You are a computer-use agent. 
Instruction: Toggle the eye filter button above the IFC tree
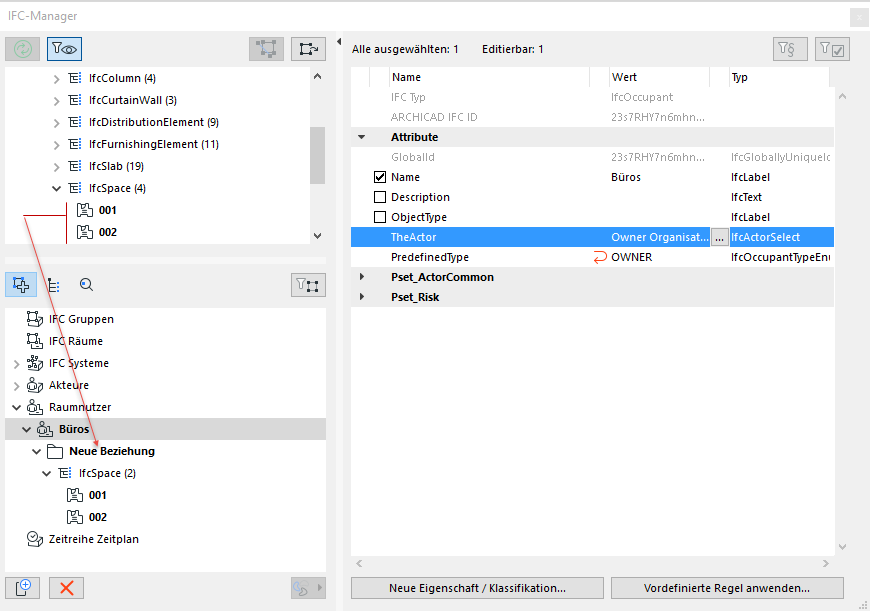pyautogui.click(x=64, y=48)
